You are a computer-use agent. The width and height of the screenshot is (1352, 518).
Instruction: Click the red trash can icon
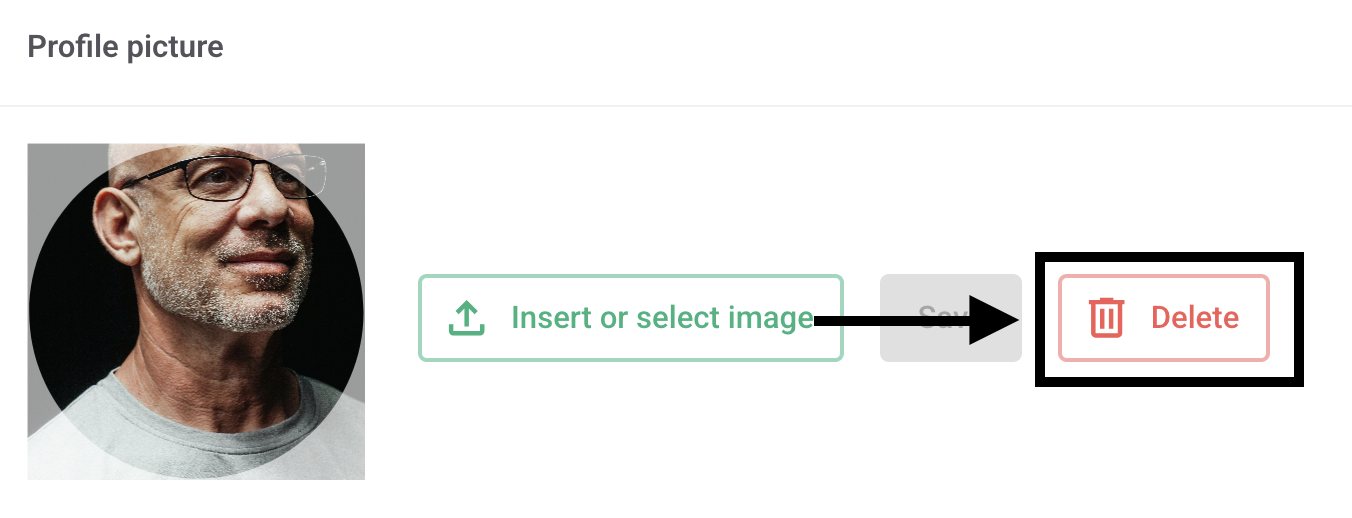1106,318
